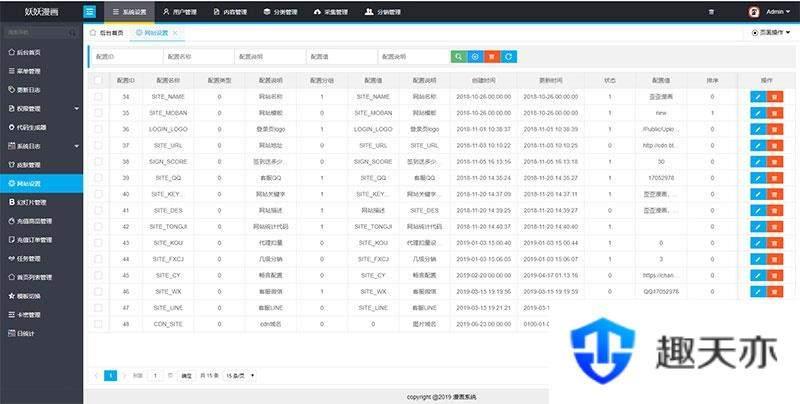Edit the SITE_QQ row
The width and height of the screenshot is (800, 404).
pos(758,178)
